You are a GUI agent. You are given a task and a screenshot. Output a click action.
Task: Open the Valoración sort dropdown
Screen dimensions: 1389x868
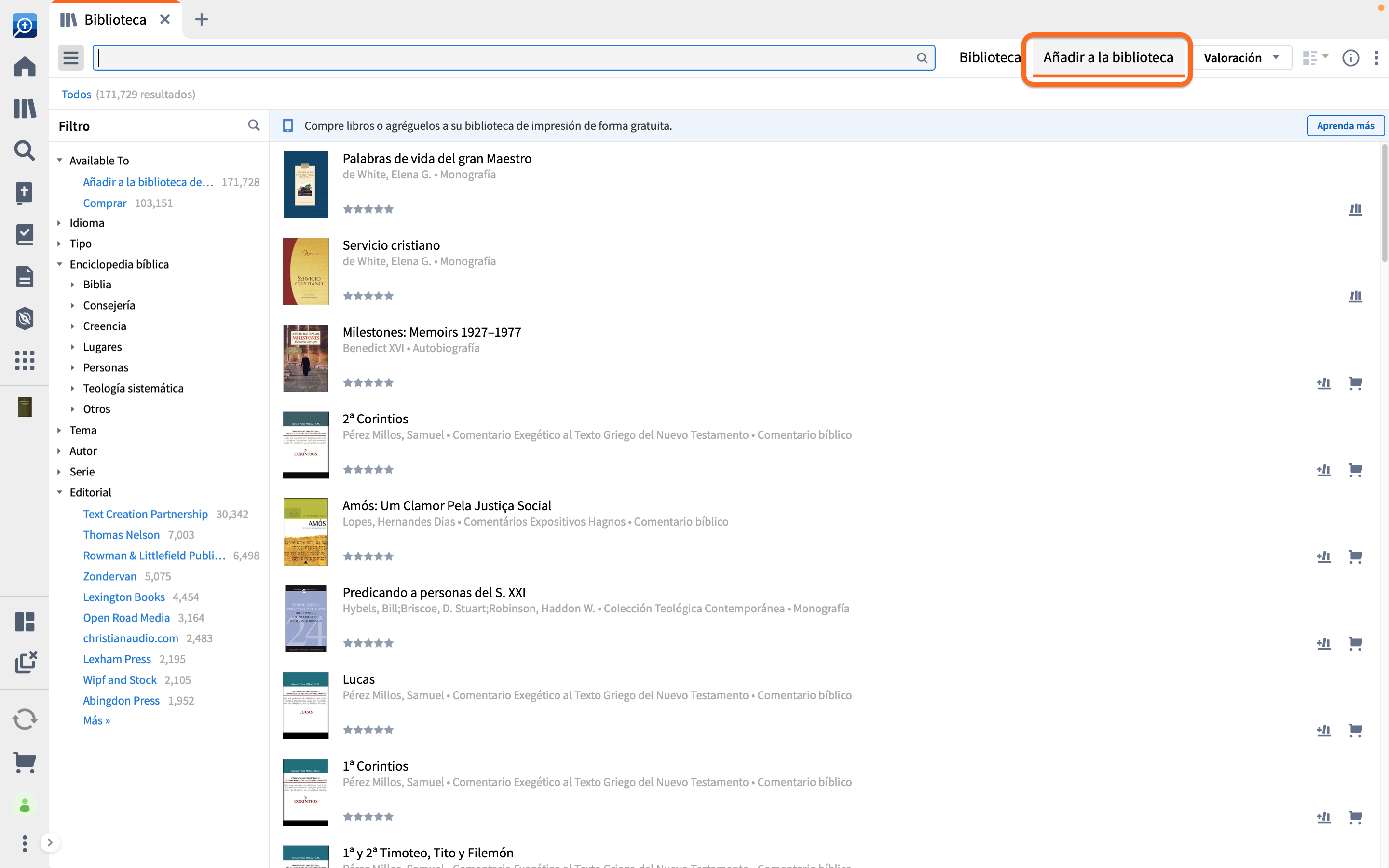tap(1242, 58)
